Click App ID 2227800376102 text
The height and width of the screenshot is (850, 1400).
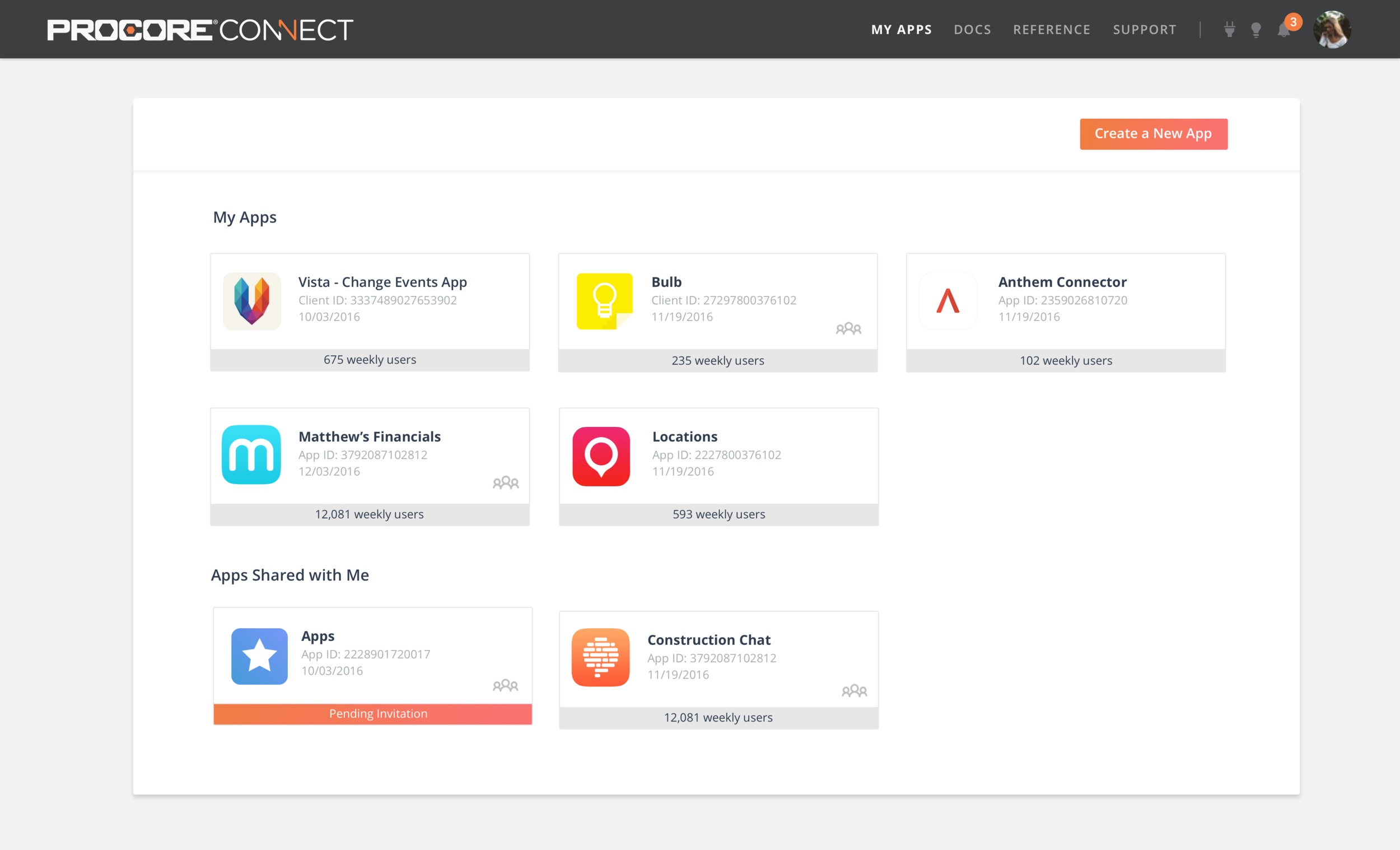pos(716,455)
